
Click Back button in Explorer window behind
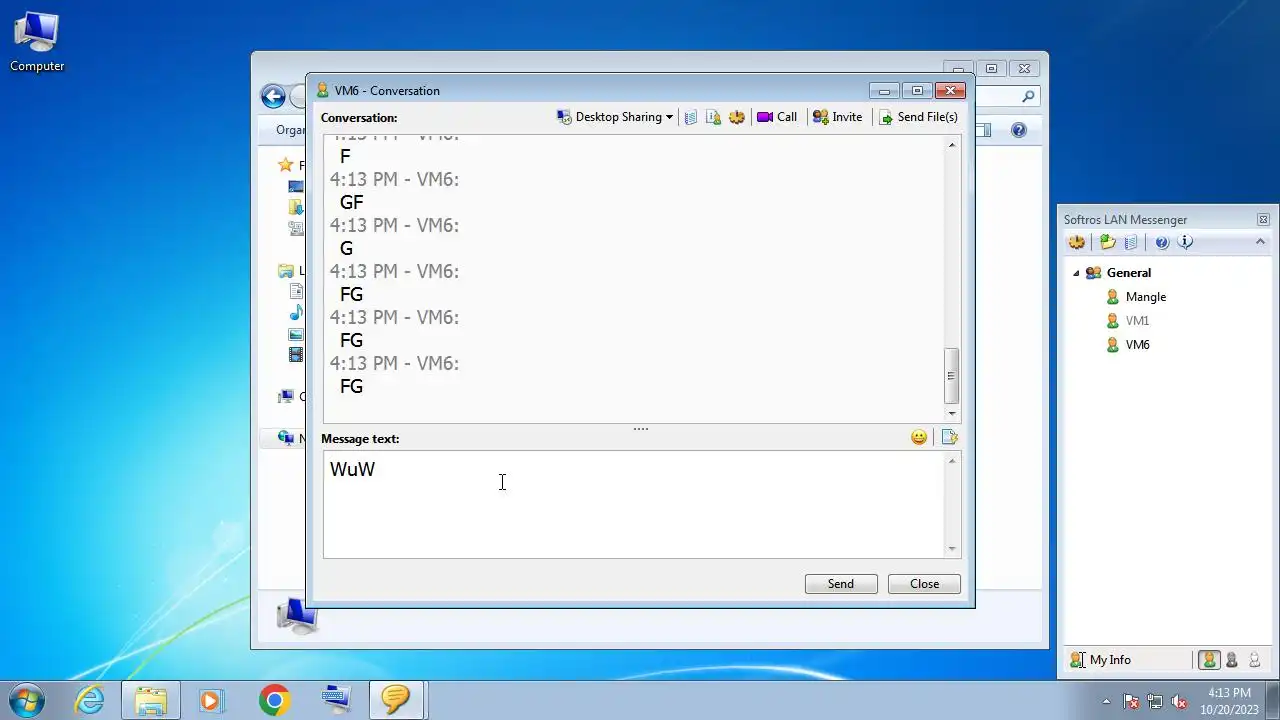pyautogui.click(x=273, y=96)
